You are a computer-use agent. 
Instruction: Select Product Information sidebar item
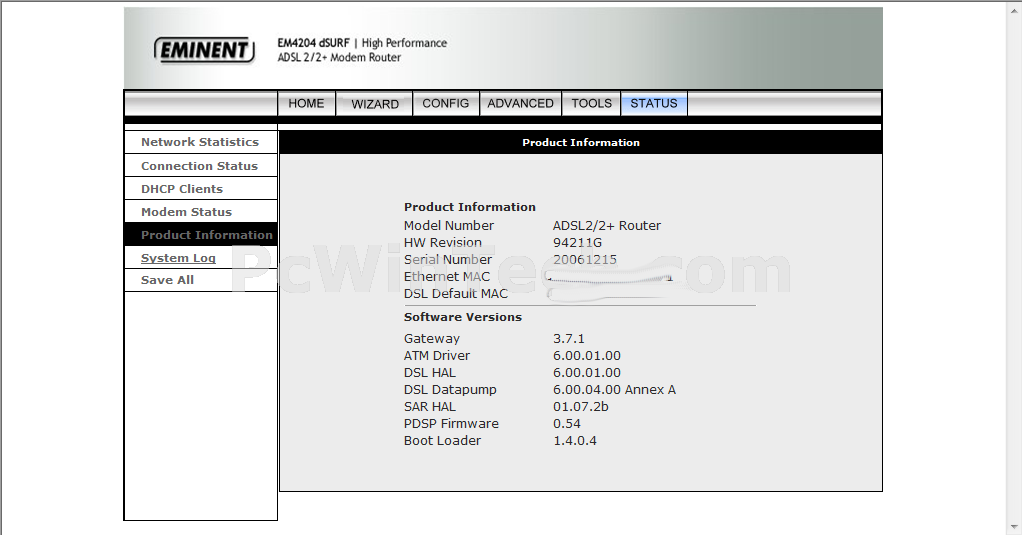click(x=200, y=235)
